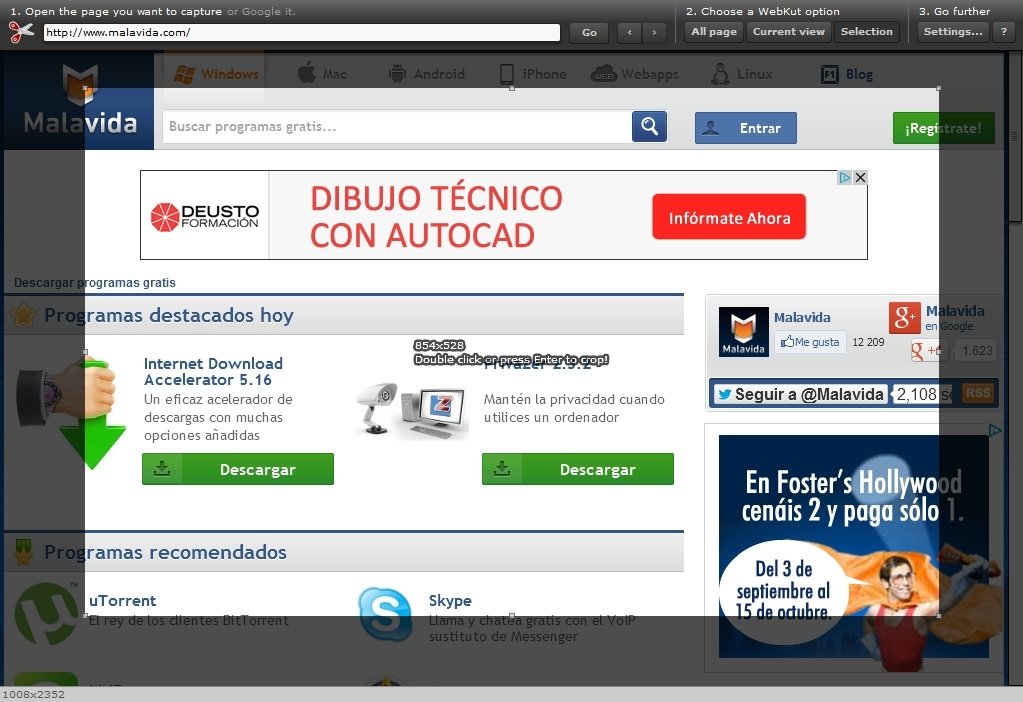Viewport: 1023px width, 702px height.
Task: Choose the All page capture option
Action: (714, 31)
